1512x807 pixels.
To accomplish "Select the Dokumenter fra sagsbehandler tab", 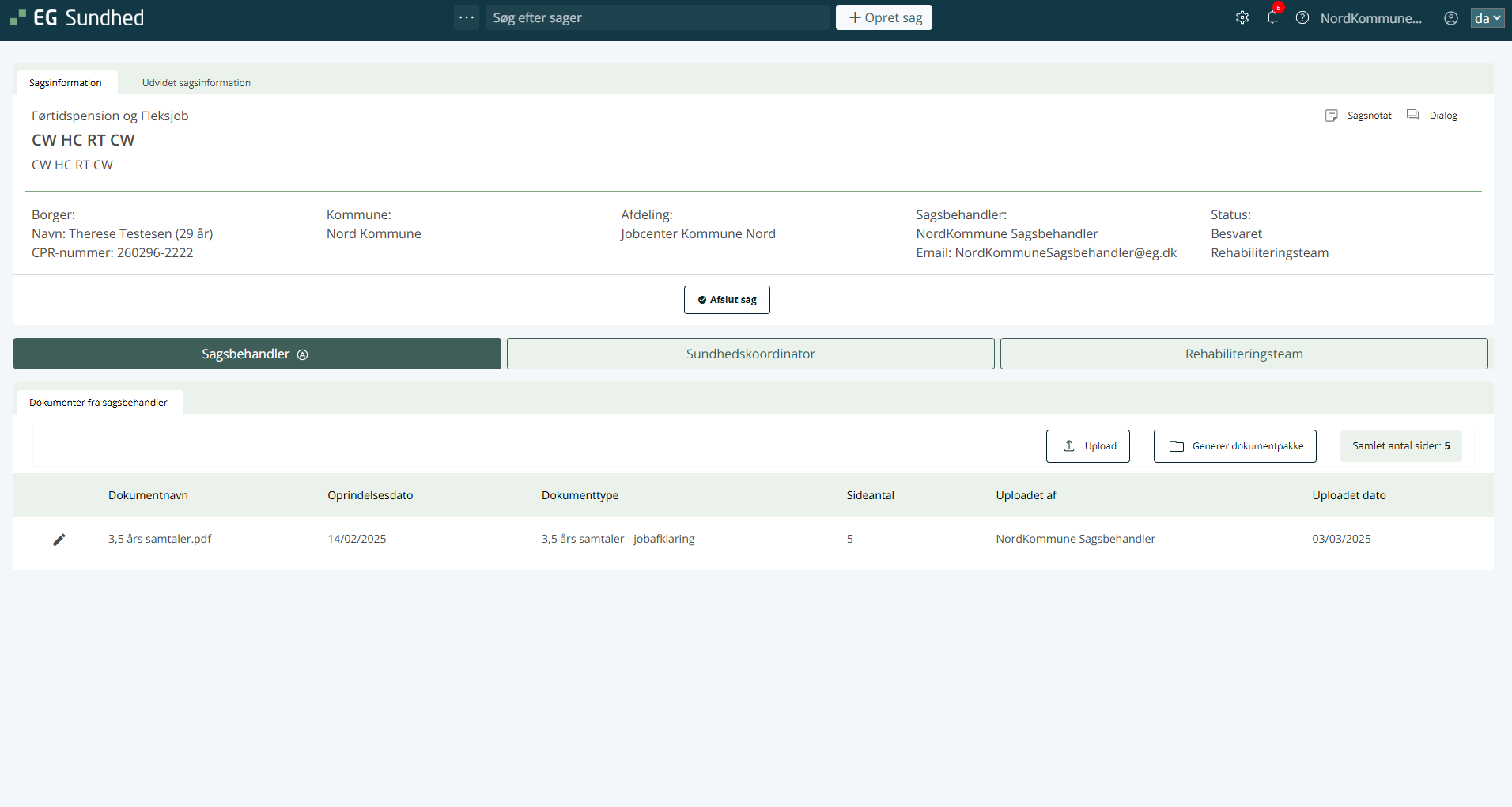I will [x=99, y=403].
